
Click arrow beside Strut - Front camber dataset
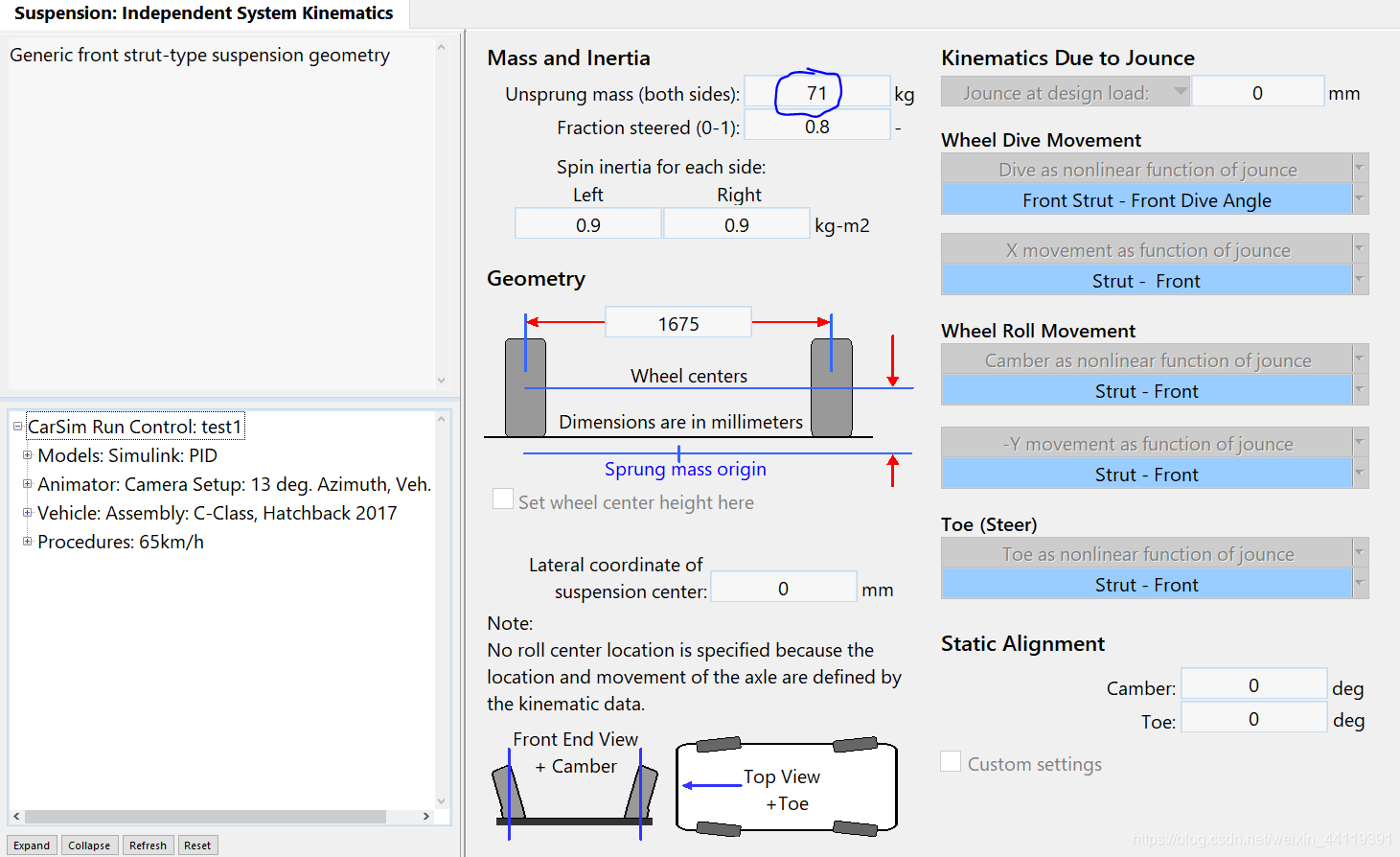(x=1361, y=390)
